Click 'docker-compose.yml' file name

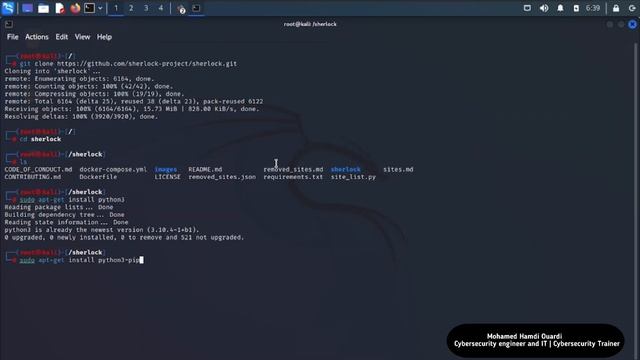pyautogui.click(x=113, y=169)
